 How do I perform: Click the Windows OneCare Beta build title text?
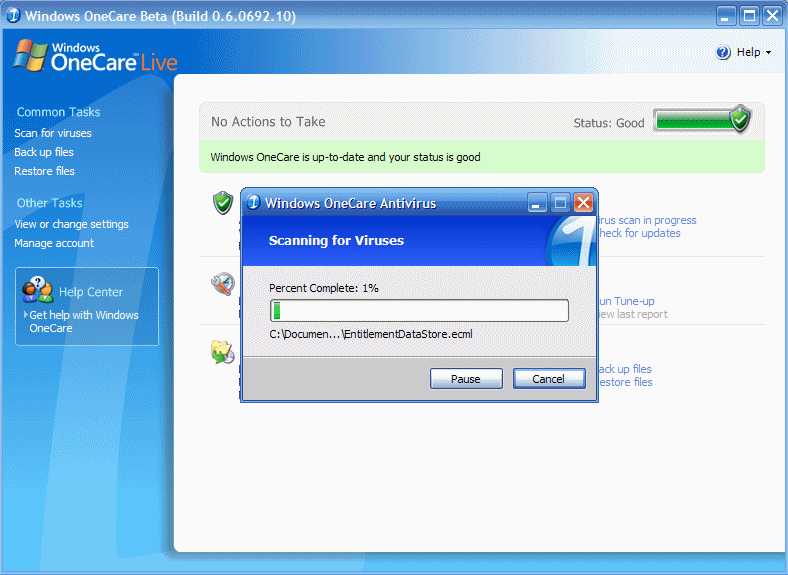point(160,16)
